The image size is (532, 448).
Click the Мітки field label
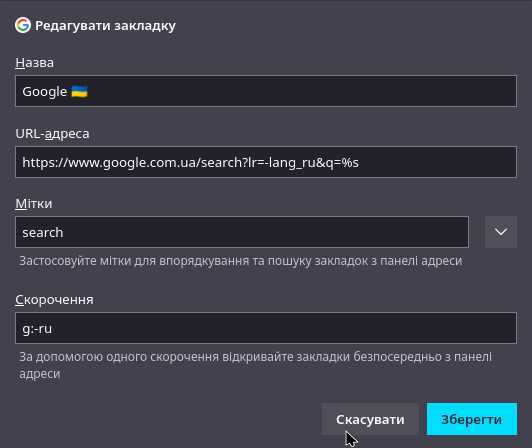coord(34,204)
